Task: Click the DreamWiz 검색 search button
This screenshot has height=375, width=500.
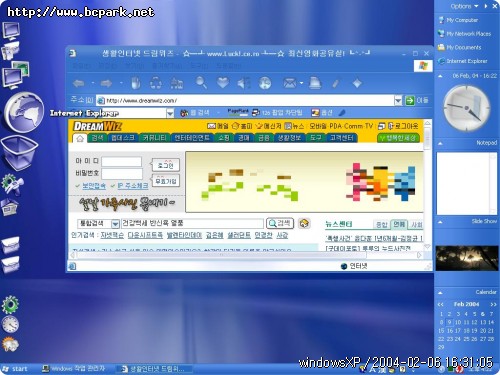Action: [x=280, y=223]
